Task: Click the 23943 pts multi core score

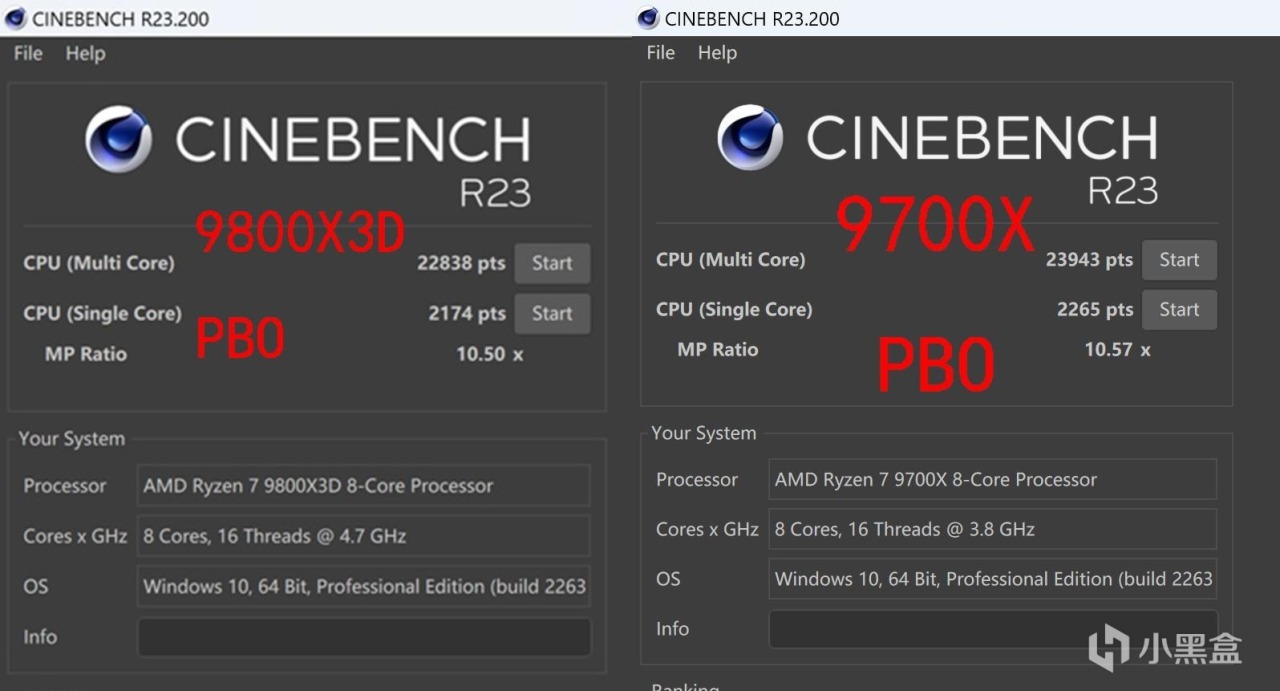Action: coord(1089,259)
